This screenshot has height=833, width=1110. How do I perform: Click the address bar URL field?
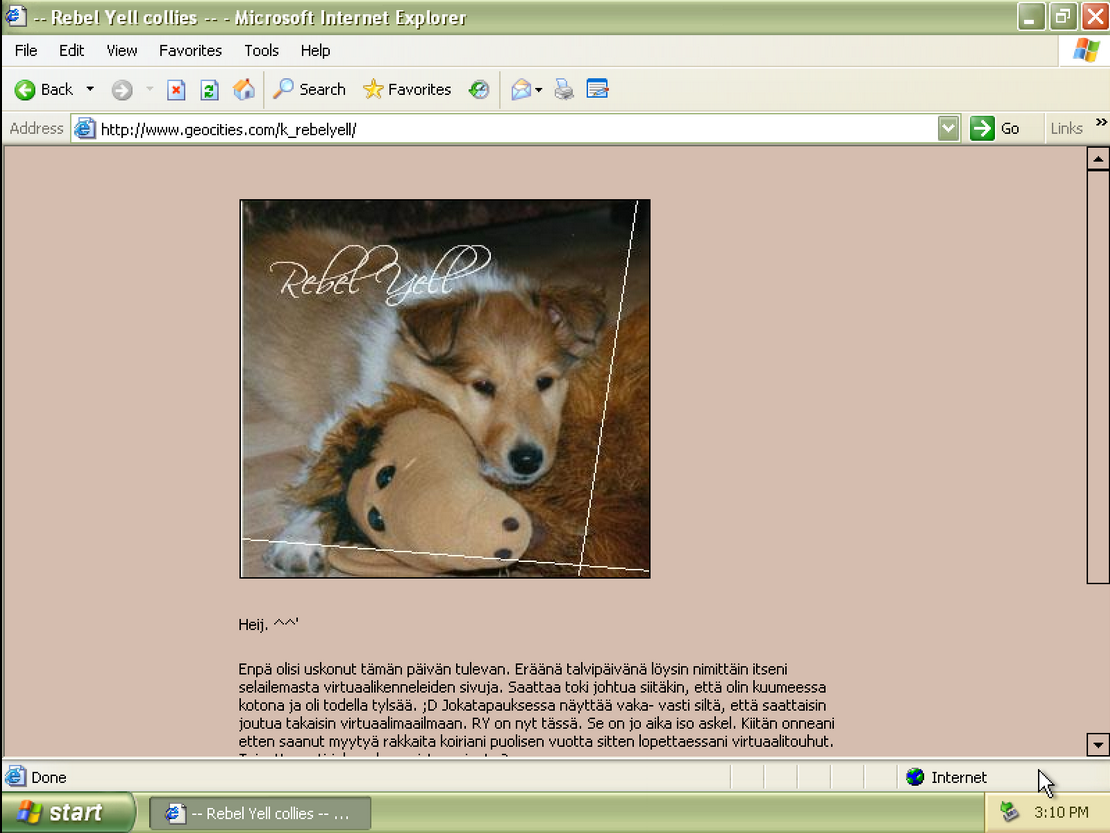tap(500, 129)
